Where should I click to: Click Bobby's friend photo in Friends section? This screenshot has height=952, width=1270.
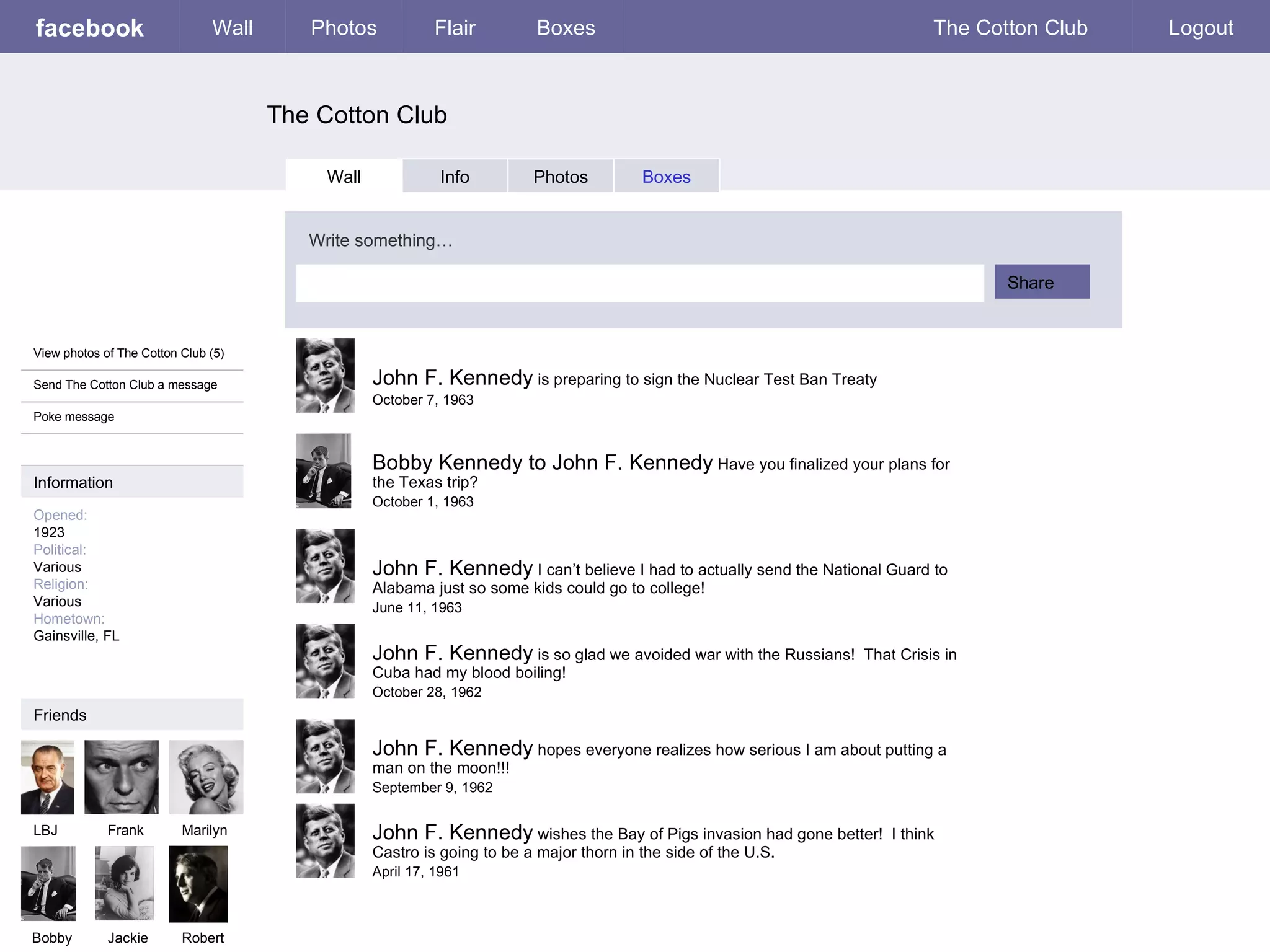pyautogui.click(x=48, y=883)
